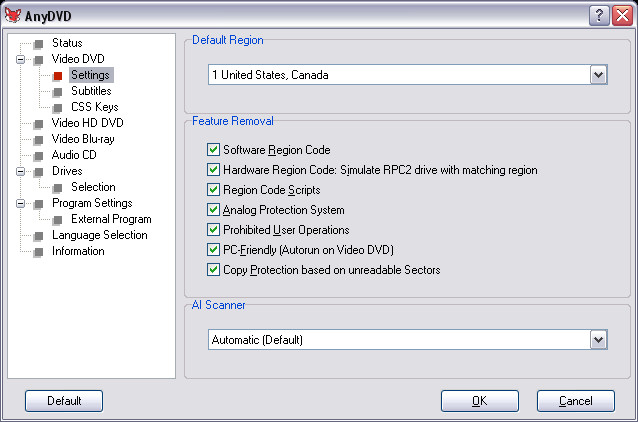Open the AI Scanner dropdown arrow
This screenshot has width=638, height=422.
click(598, 340)
